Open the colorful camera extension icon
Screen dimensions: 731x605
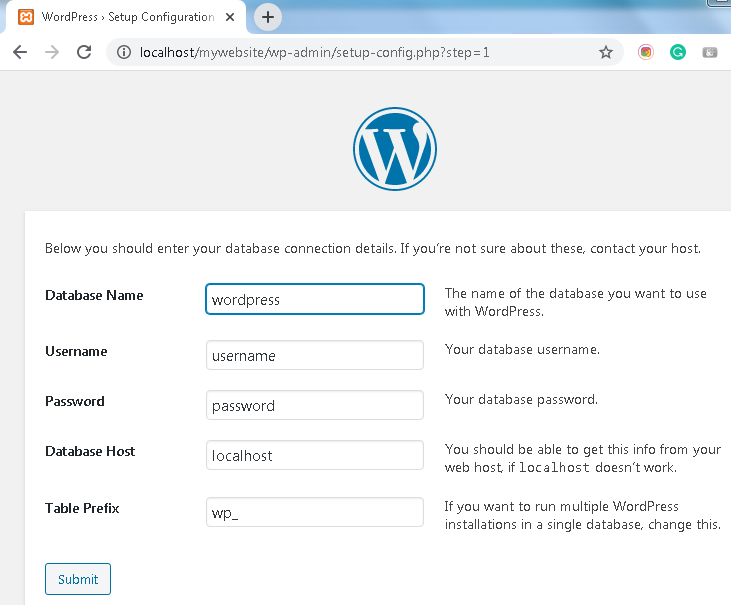pos(646,52)
